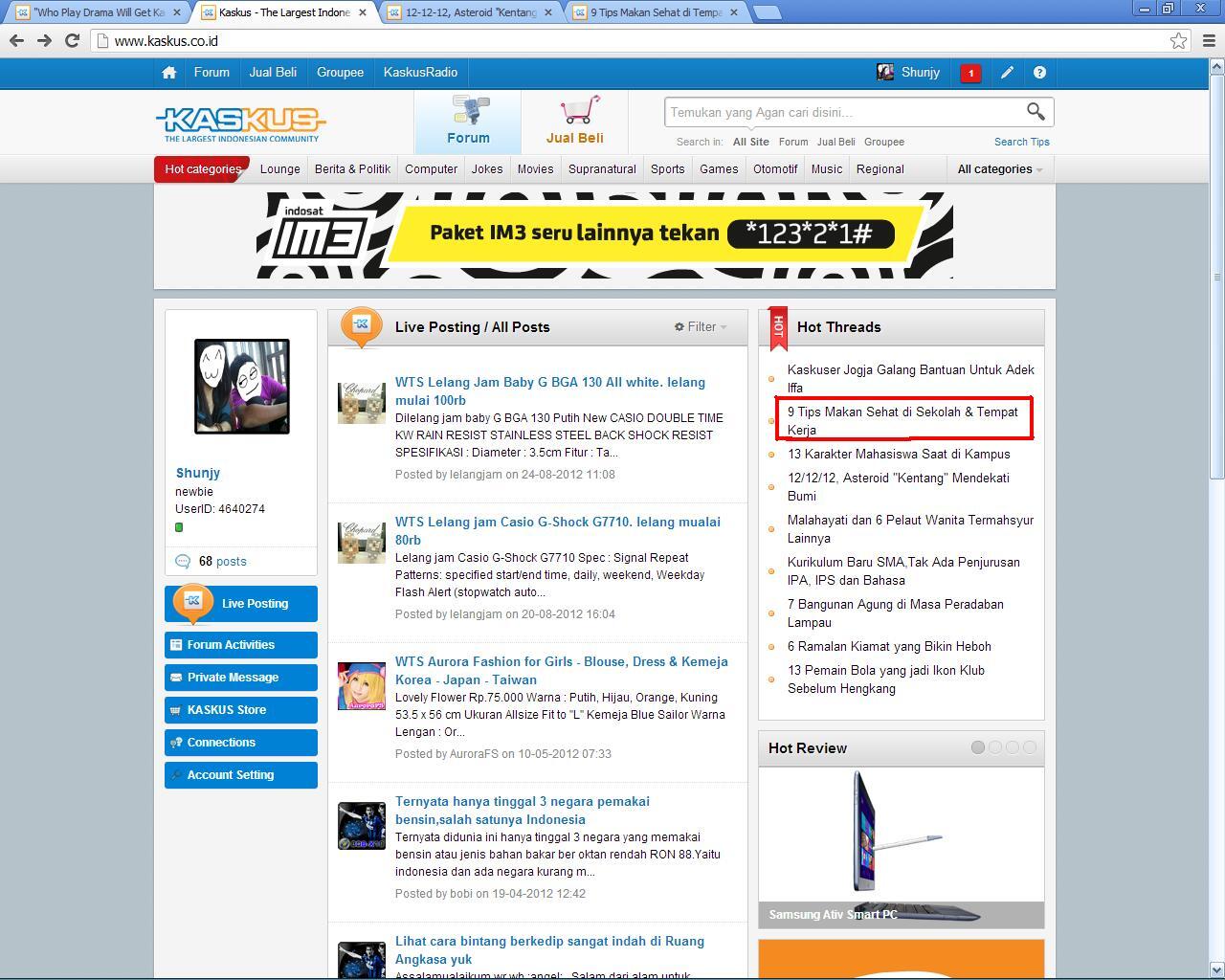The image size is (1225, 980).
Task: Click thumbnail of Aurora Fashion post
Action: click(x=362, y=686)
